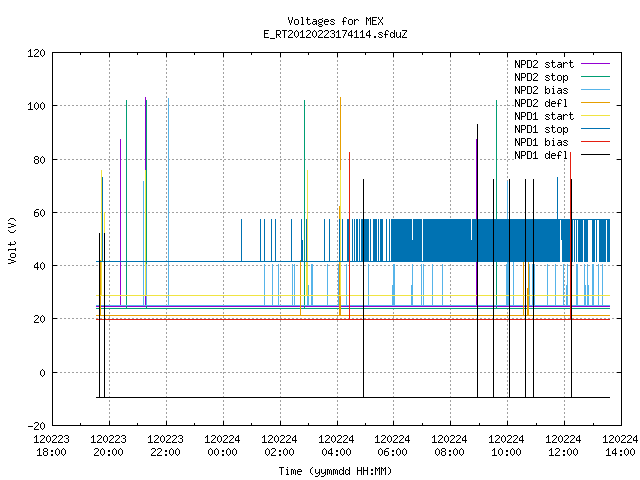
Task: Click the 120224 04:00 time tick label
Action: 336,446
